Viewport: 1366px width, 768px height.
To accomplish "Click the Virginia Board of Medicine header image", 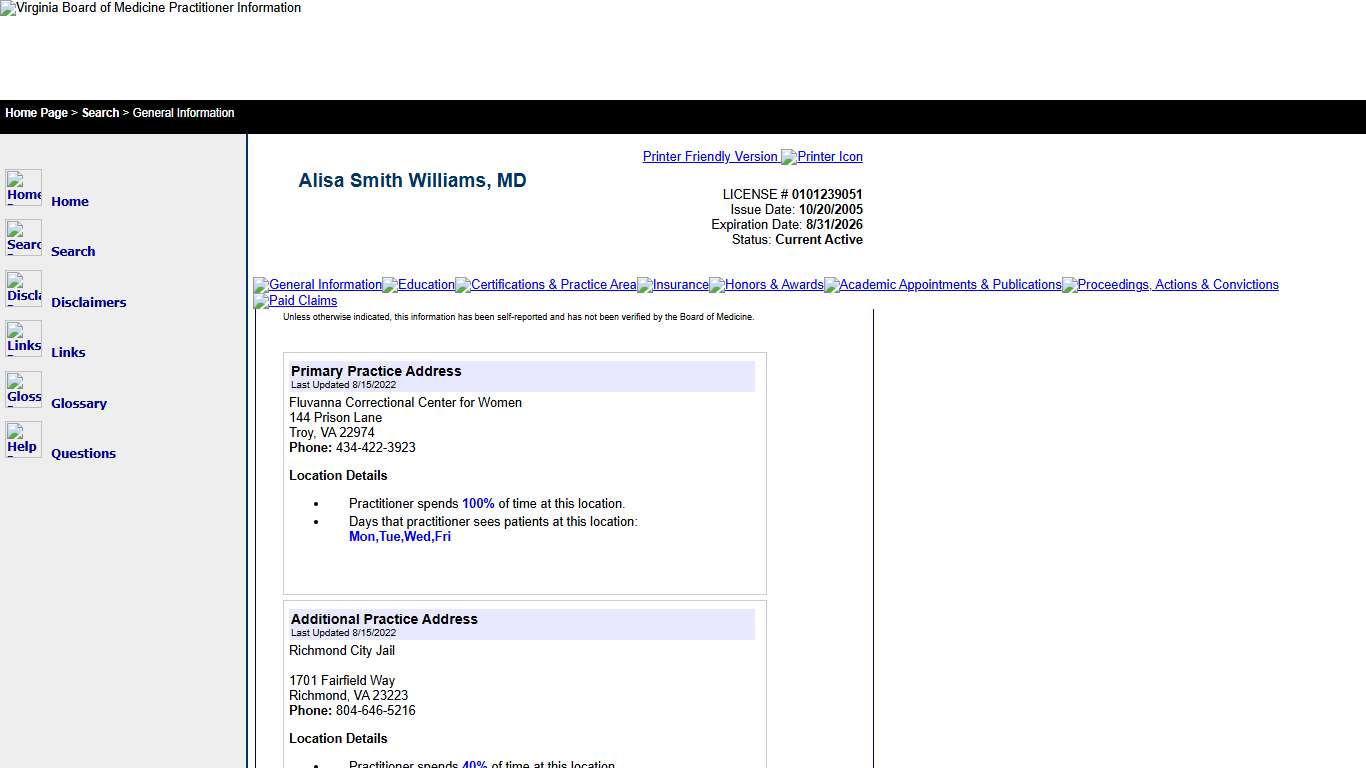I will tap(150, 8).
